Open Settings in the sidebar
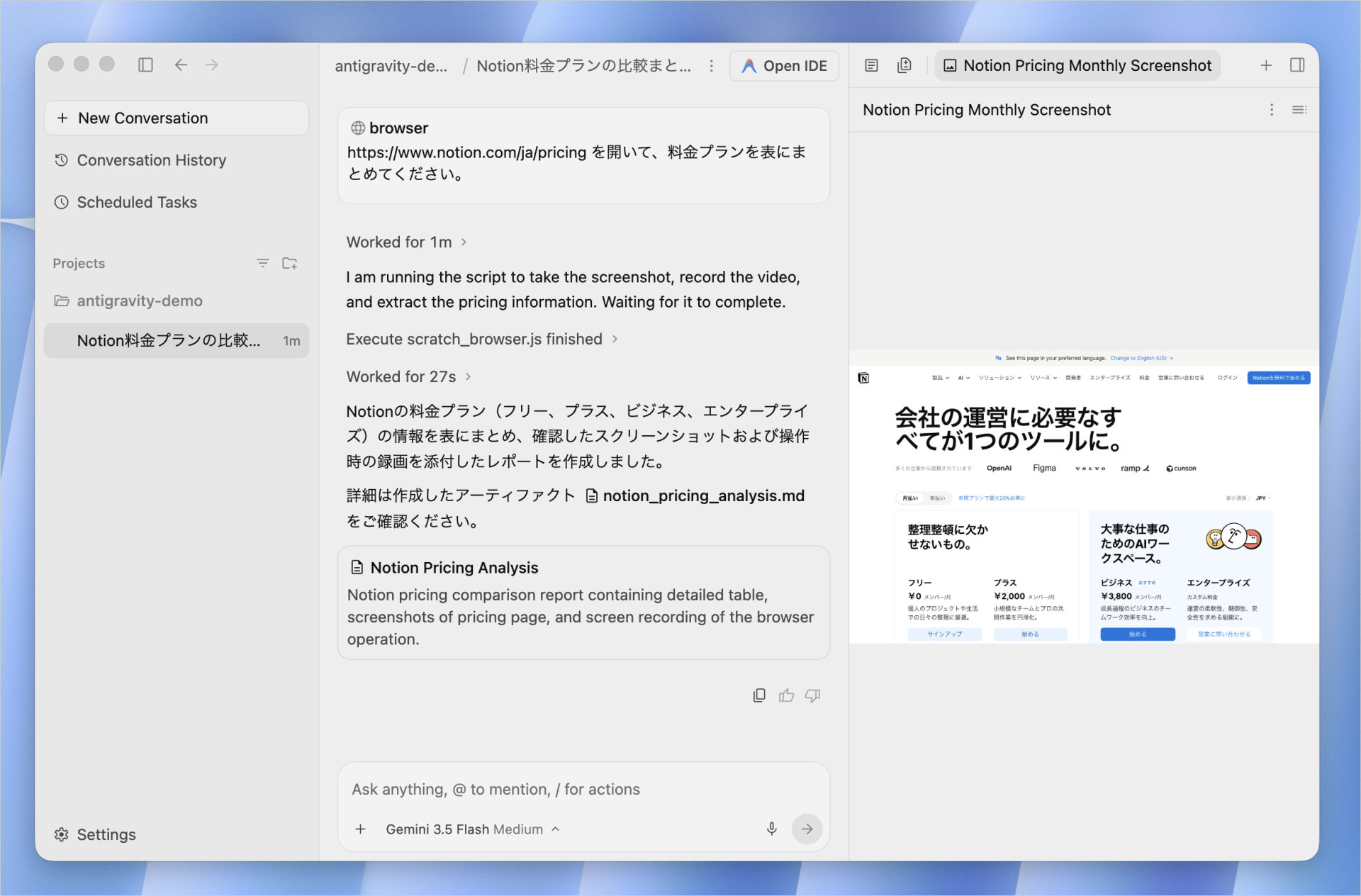Image resolution: width=1361 pixels, height=896 pixels. pos(95,835)
